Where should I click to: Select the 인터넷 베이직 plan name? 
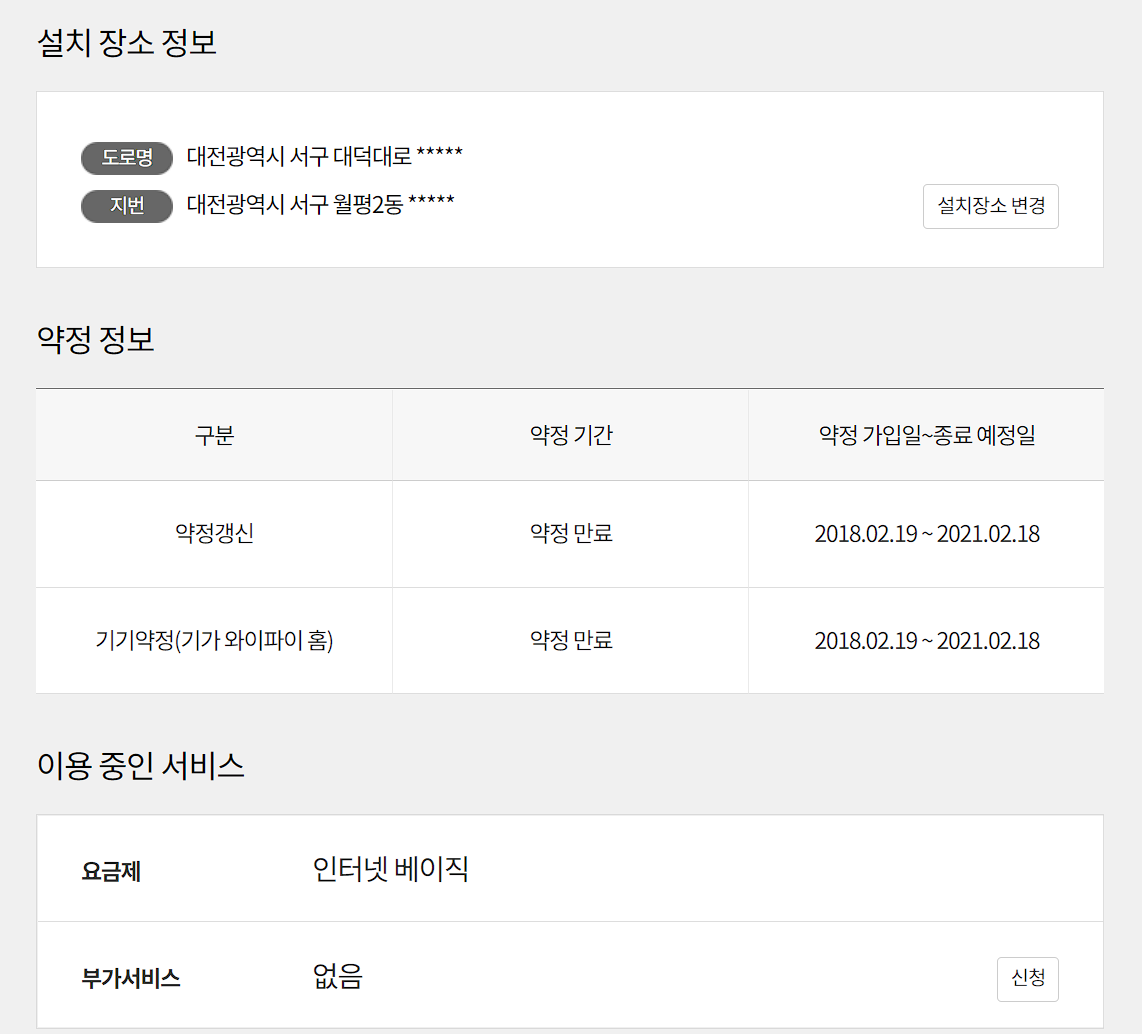pos(390,869)
